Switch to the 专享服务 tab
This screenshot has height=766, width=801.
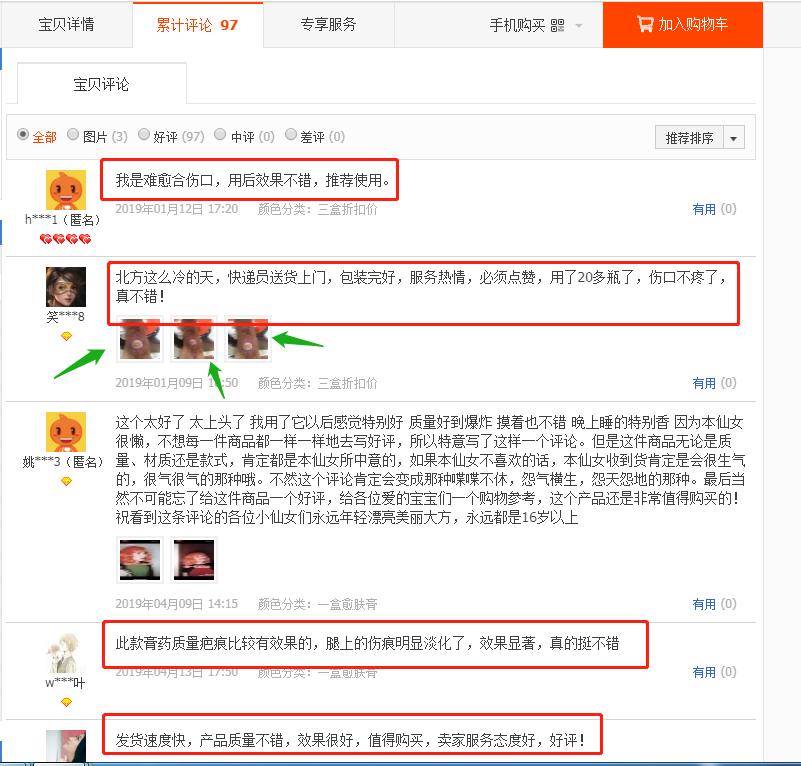(x=328, y=25)
